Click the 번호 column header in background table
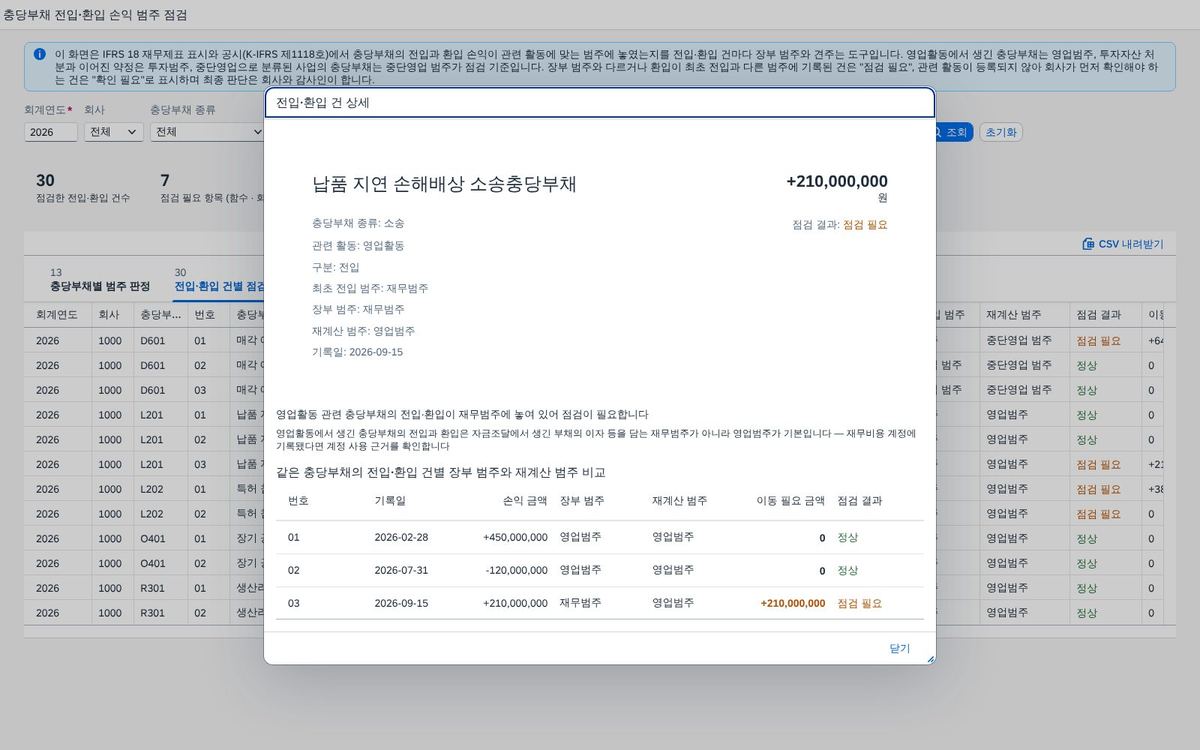This screenshot has height=750, width=1200. pyautogui.click(x=208, y=314)
